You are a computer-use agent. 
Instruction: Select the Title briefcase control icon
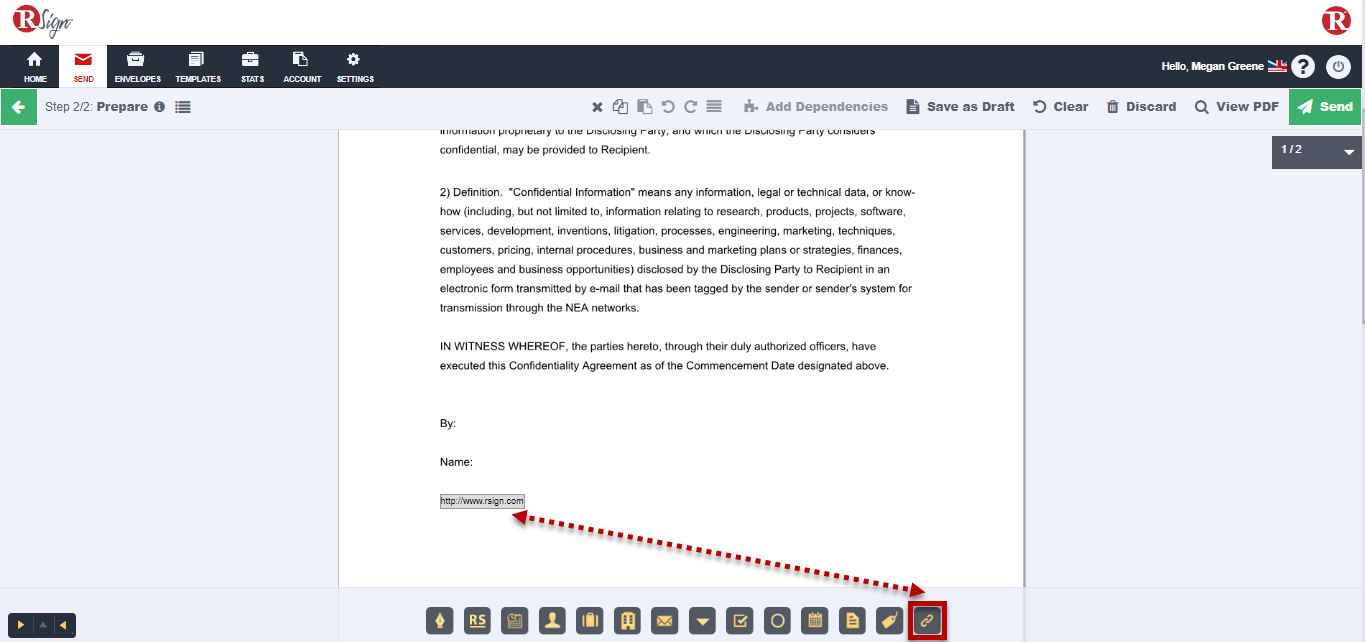click(x=590, y=621)
